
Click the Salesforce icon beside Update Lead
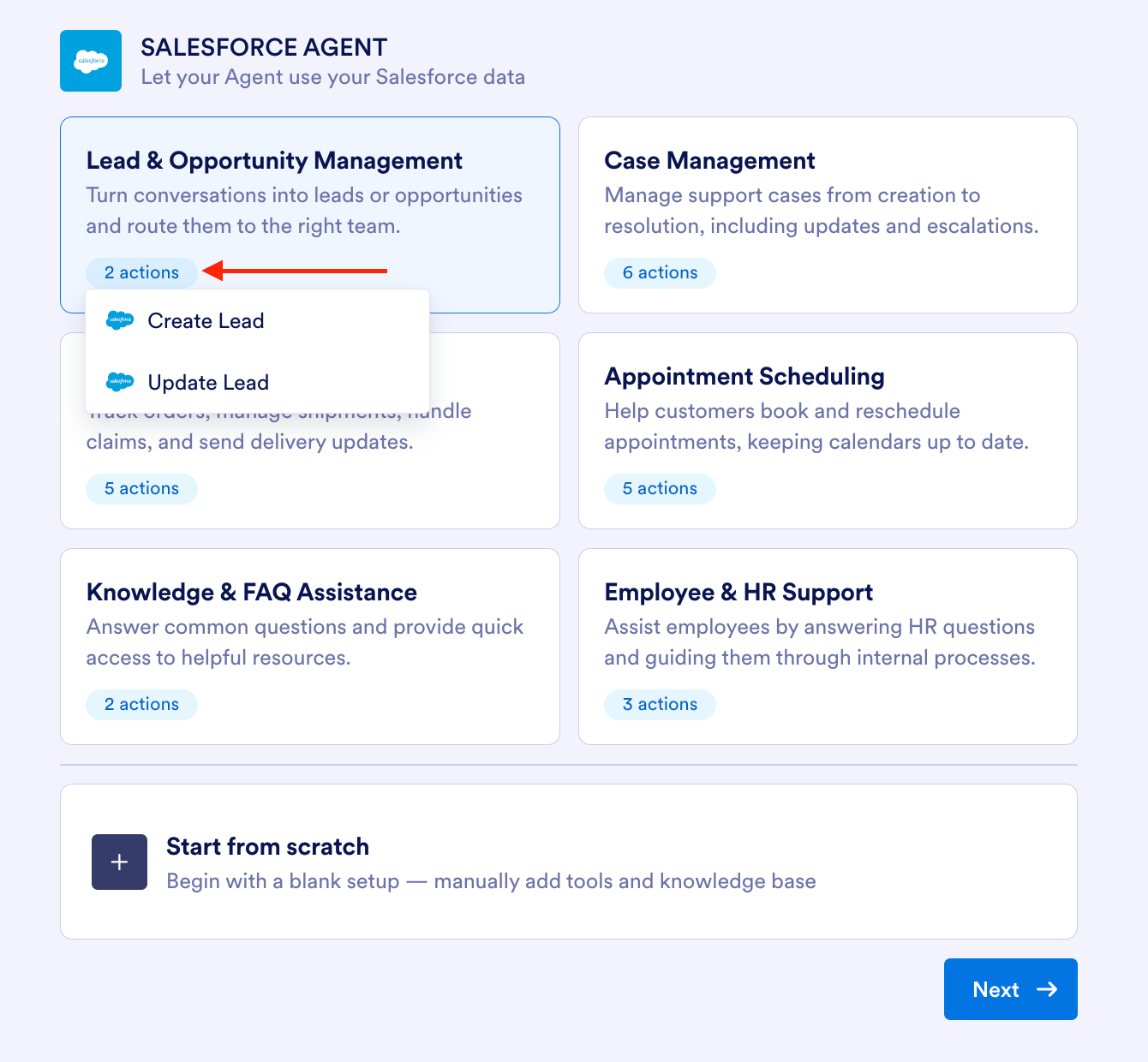coord(120,382)
